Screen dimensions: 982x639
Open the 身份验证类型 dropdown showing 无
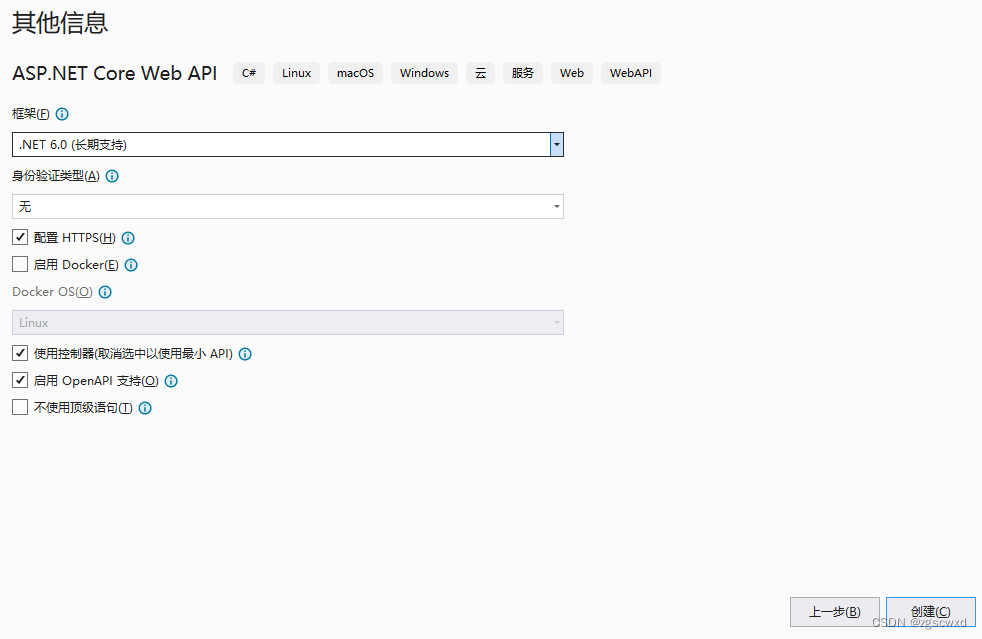click(x=288, y=207)
